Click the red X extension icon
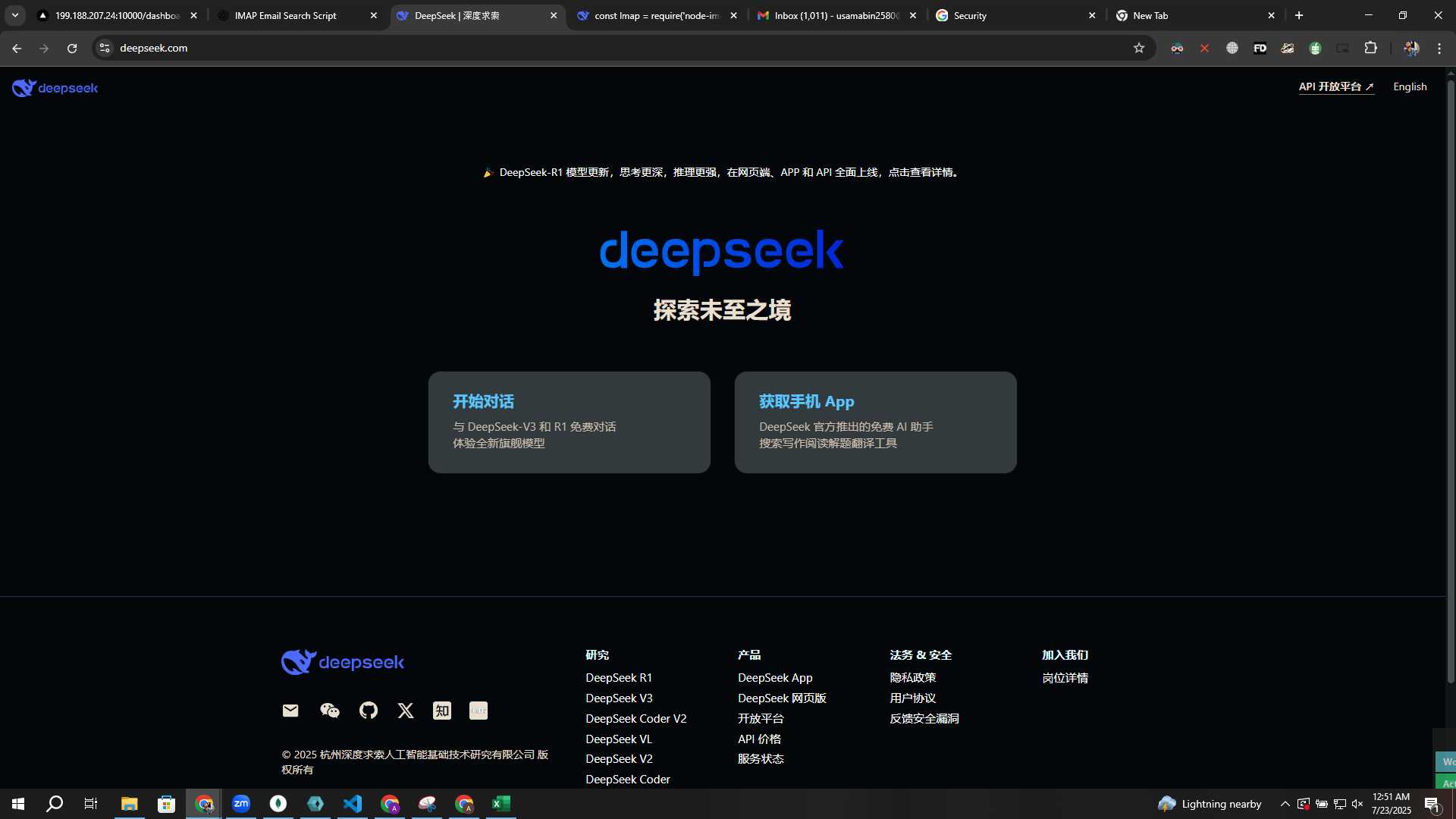Image resolution: width=1456 pixels, height=819 pixels. point(1205,48)
